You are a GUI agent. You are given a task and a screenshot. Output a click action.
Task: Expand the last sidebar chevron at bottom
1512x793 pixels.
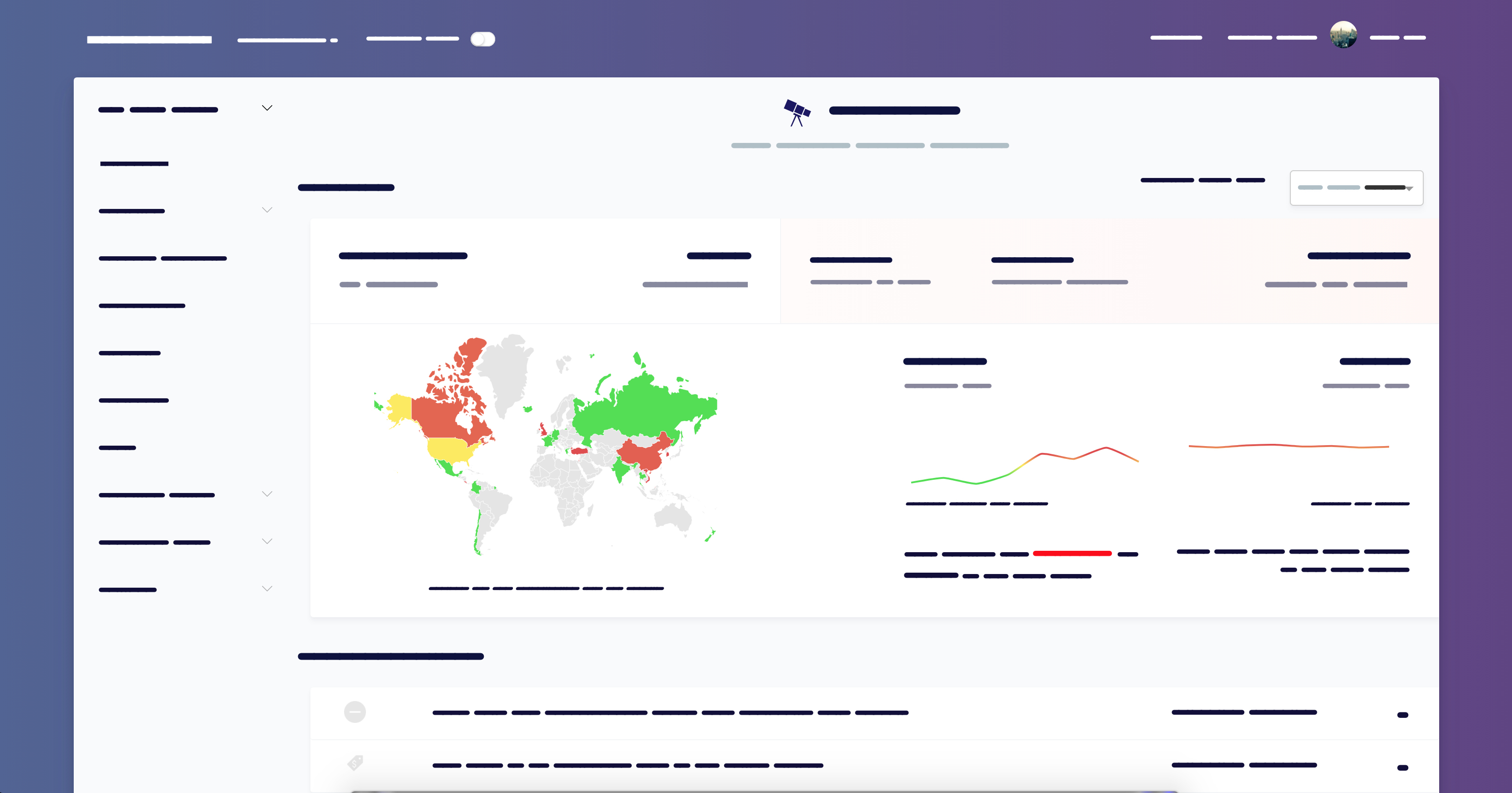(267, 589)
